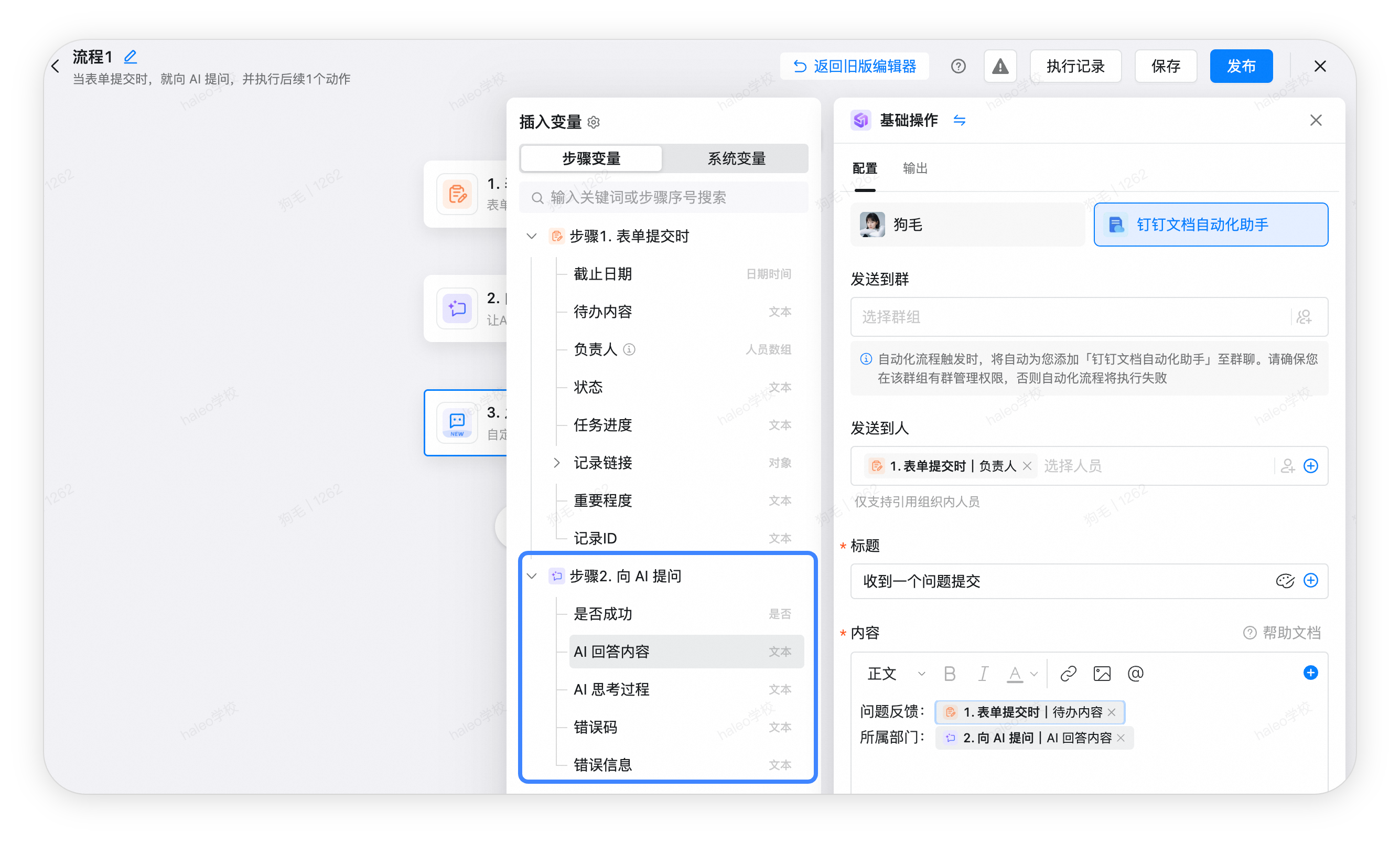Switch to 系统变量 segment

click(x=736, y=158)
